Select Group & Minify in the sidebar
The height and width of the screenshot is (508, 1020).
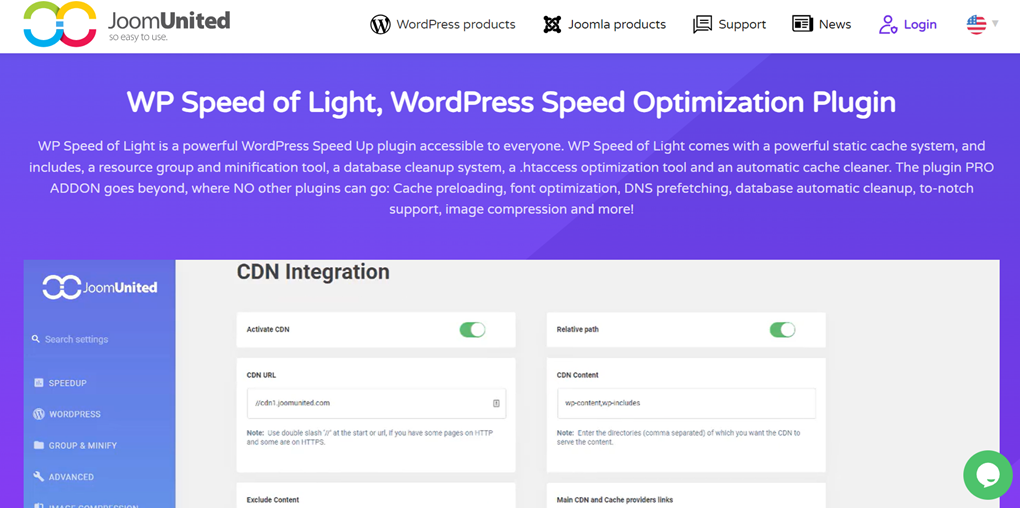click(x=83, y=446)
